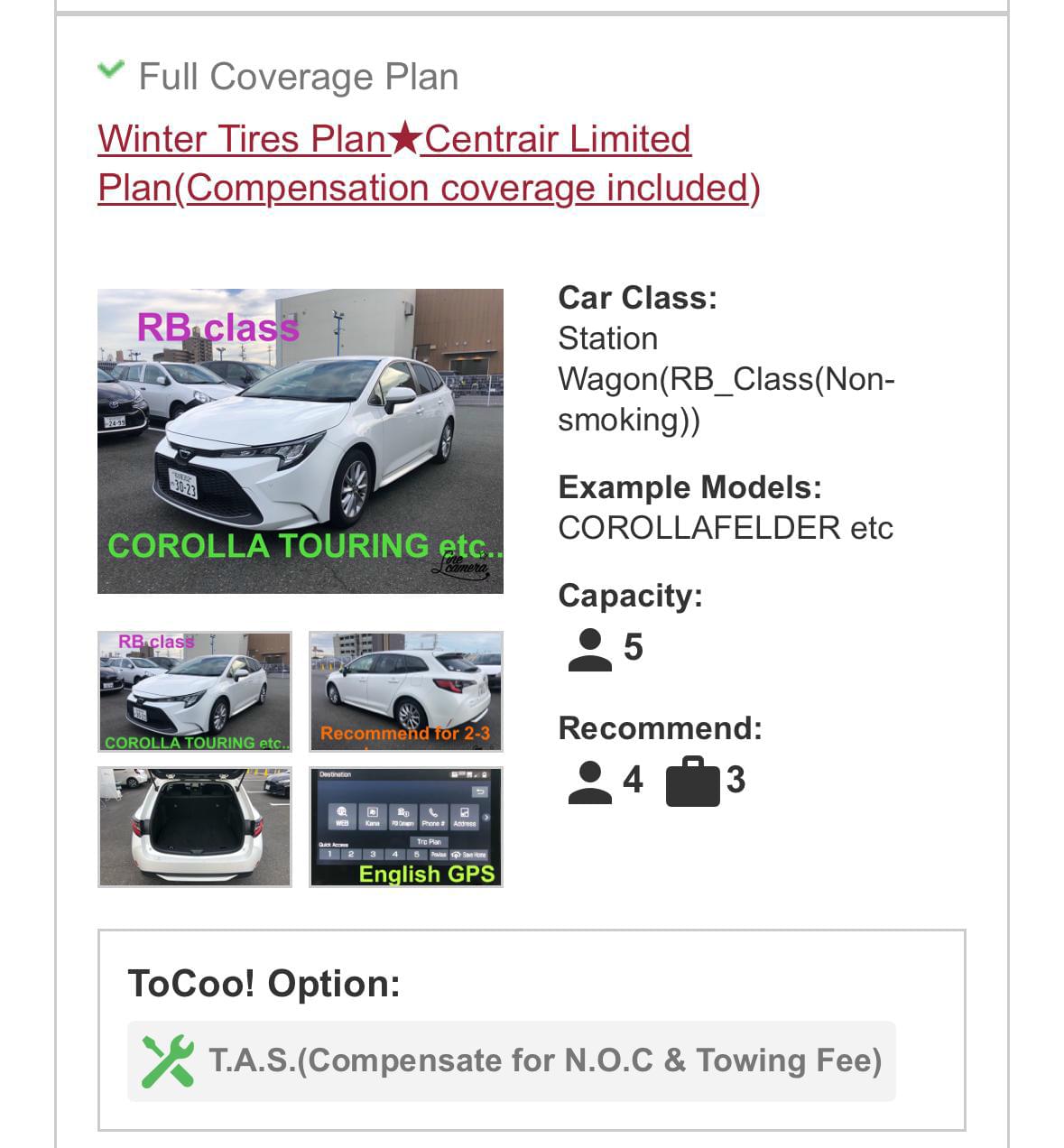Click the green wrench tools icon

(x=168, y=1060)
